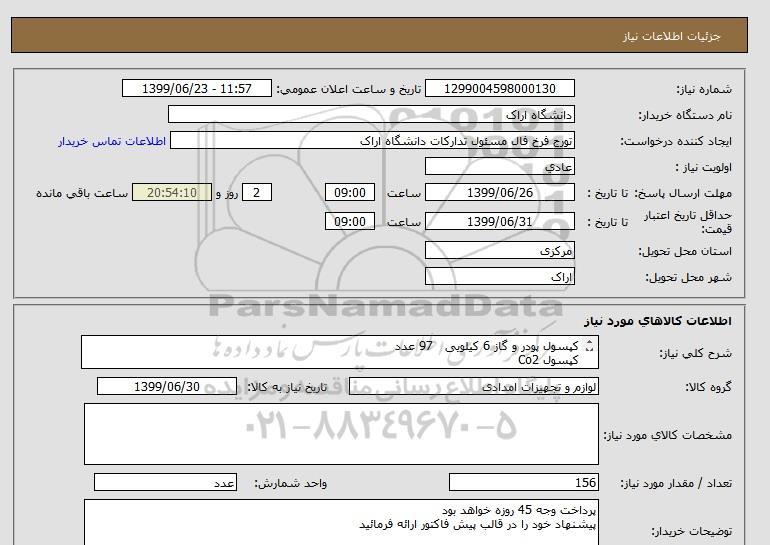Click the label تعداد / مقدار مورد نیاز
Viewport: 770px width, 545px height.
(x=676, y=484)
